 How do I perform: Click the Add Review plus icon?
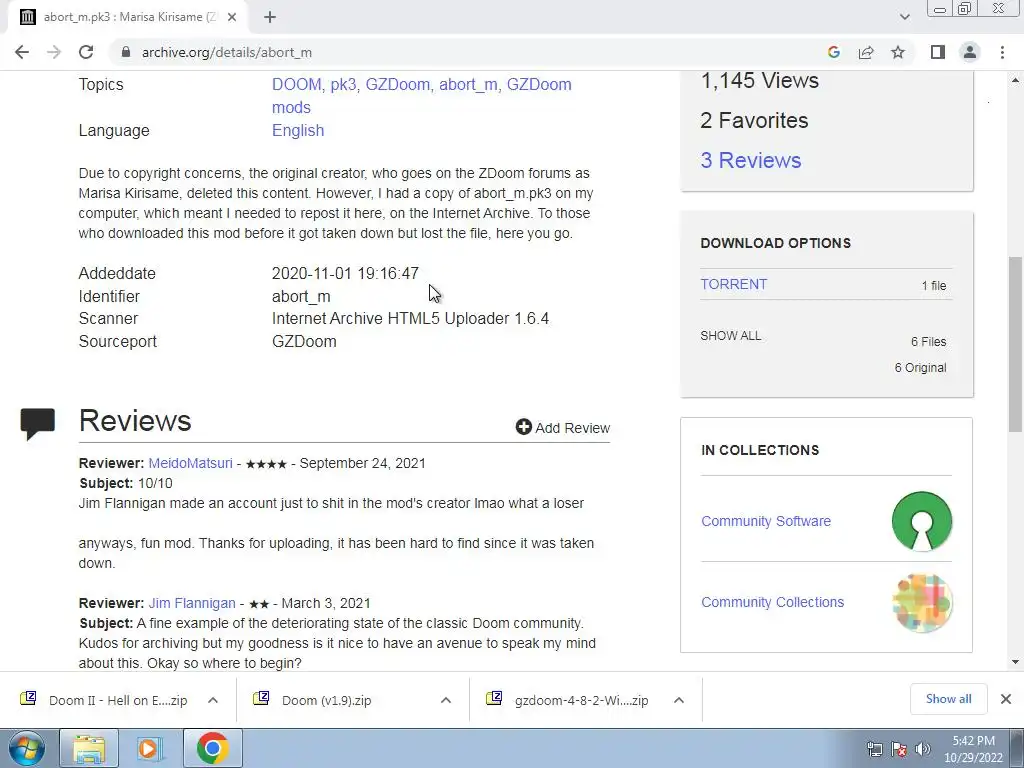tap(524, 427)
